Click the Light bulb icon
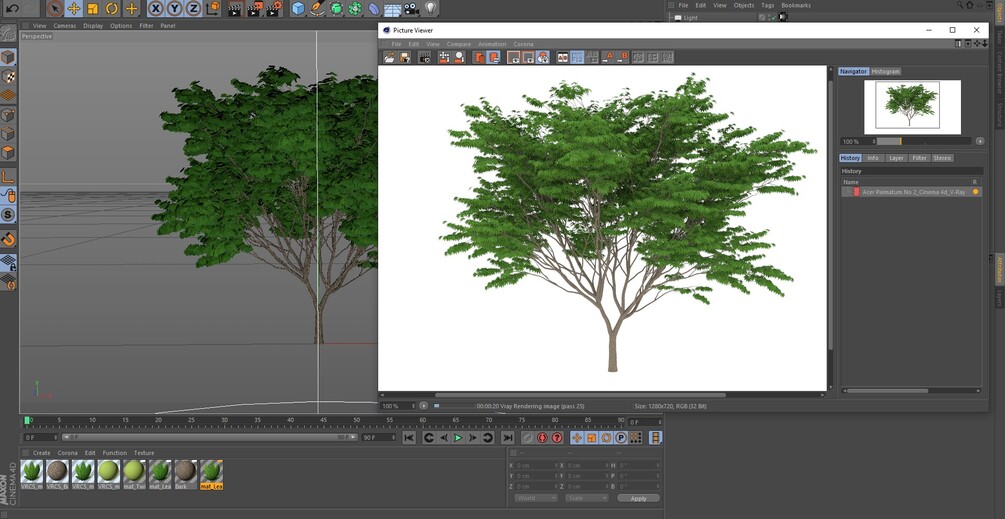The image size is (1005, 519). pyautogui.click(x=431, y=9)
